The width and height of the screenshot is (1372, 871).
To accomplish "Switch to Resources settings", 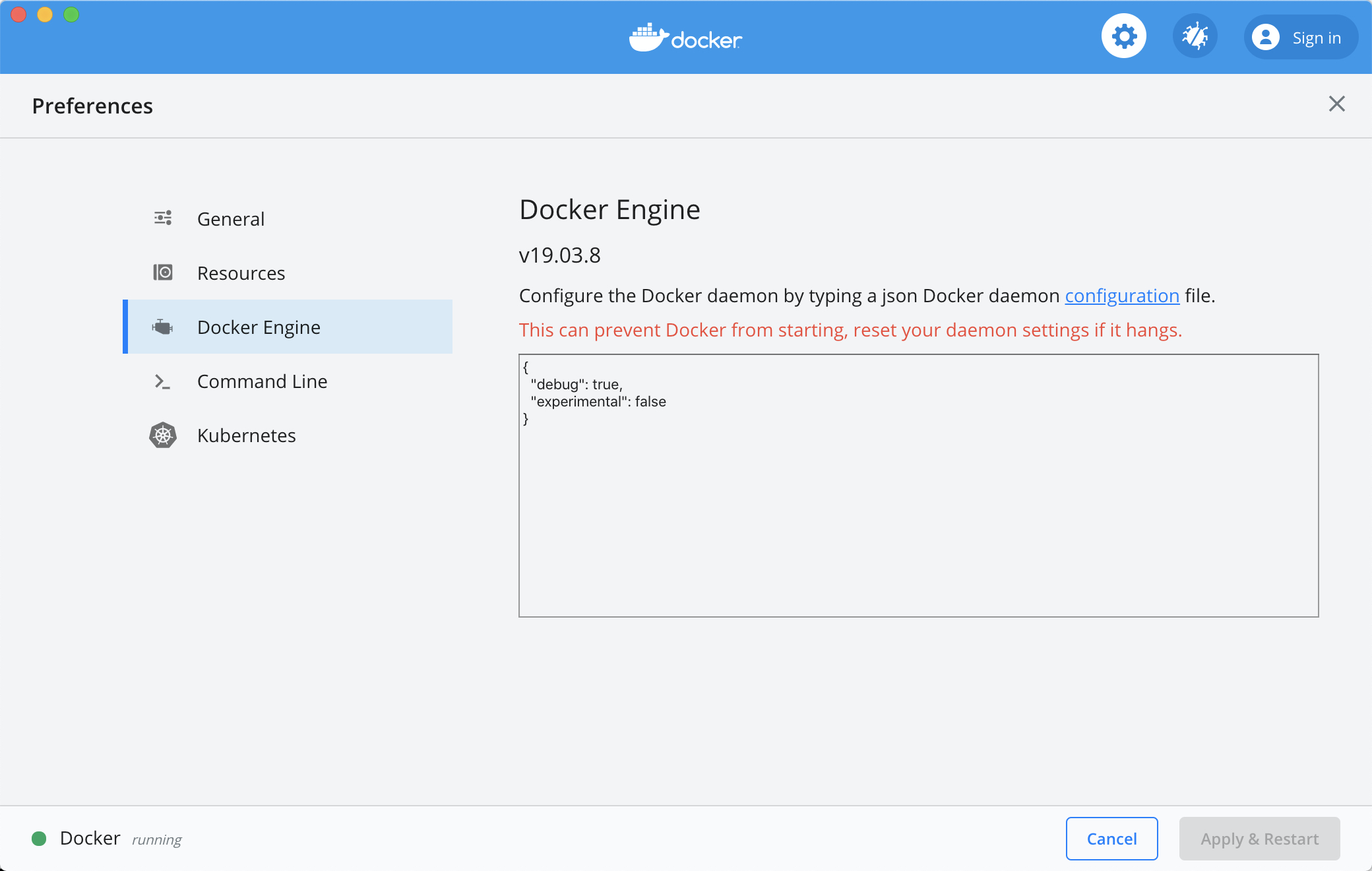I will [x=241, y=273].
